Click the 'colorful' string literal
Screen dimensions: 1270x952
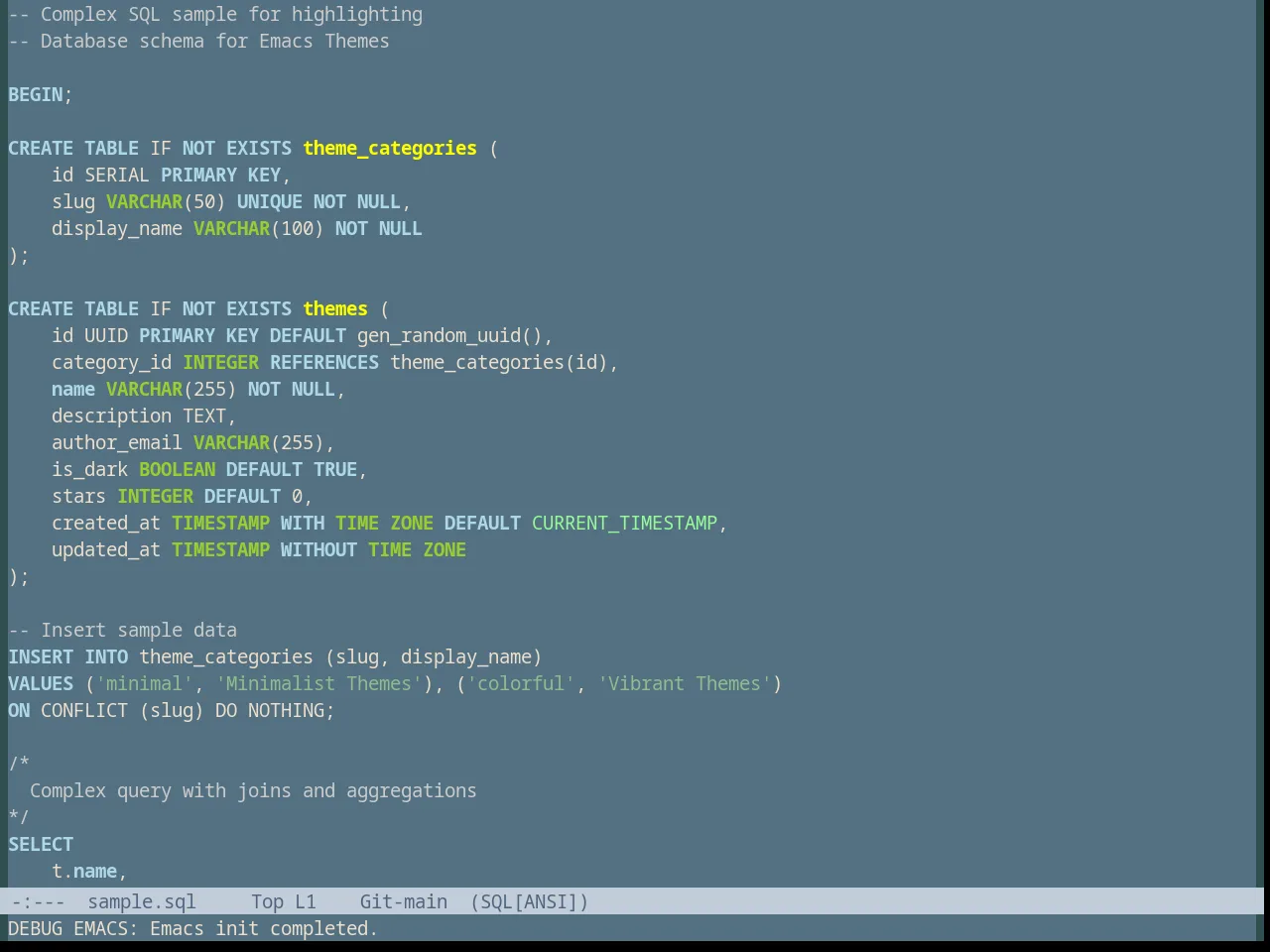[521, 684]
